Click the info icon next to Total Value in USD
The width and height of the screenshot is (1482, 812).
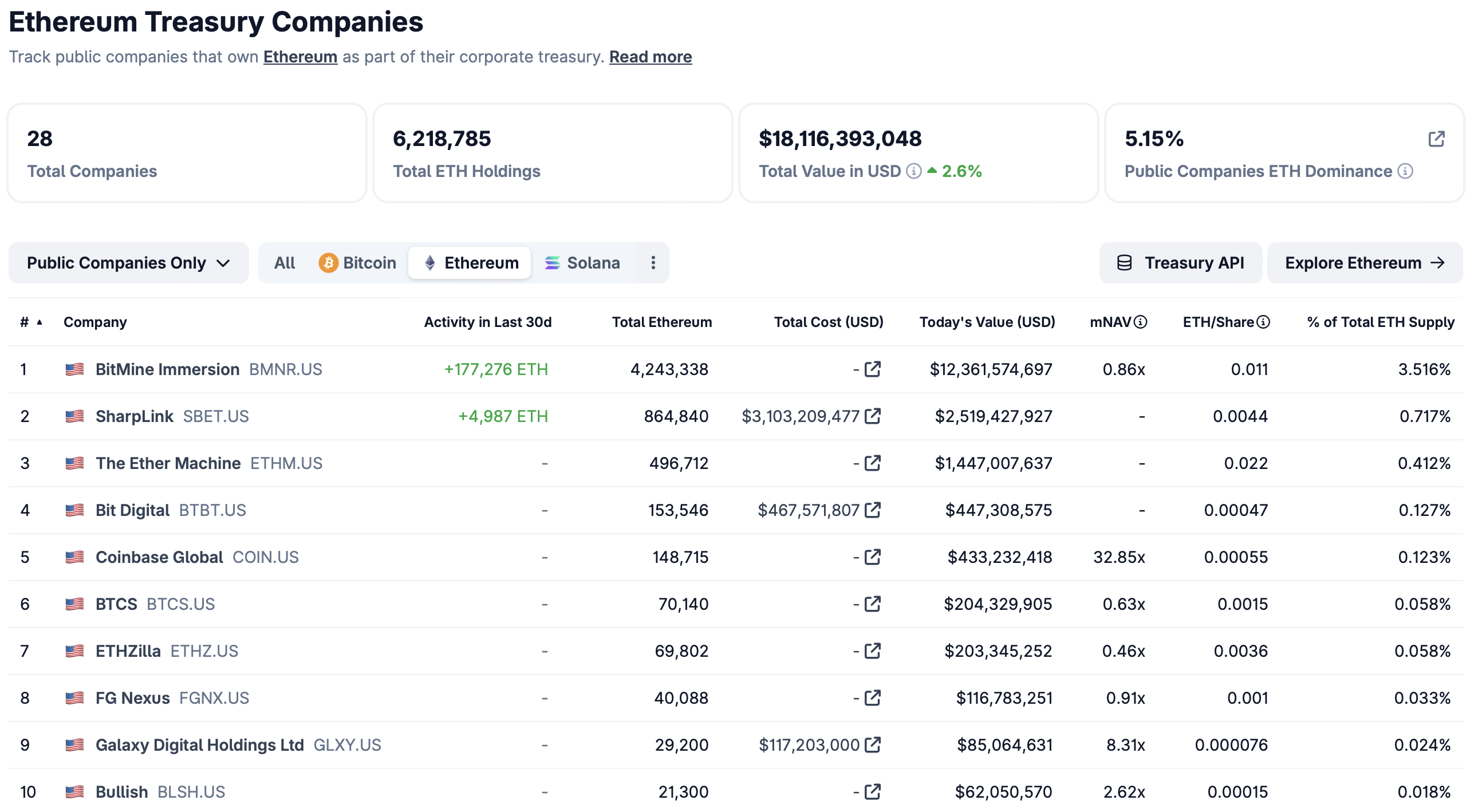(913, 171)
